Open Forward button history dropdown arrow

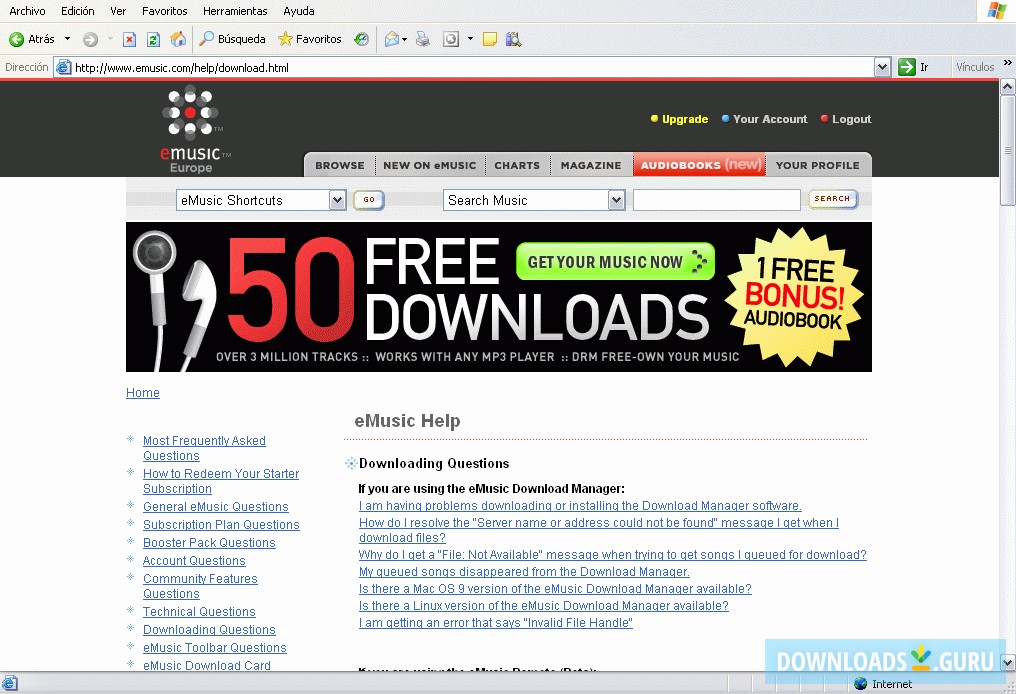pos(110,40)
